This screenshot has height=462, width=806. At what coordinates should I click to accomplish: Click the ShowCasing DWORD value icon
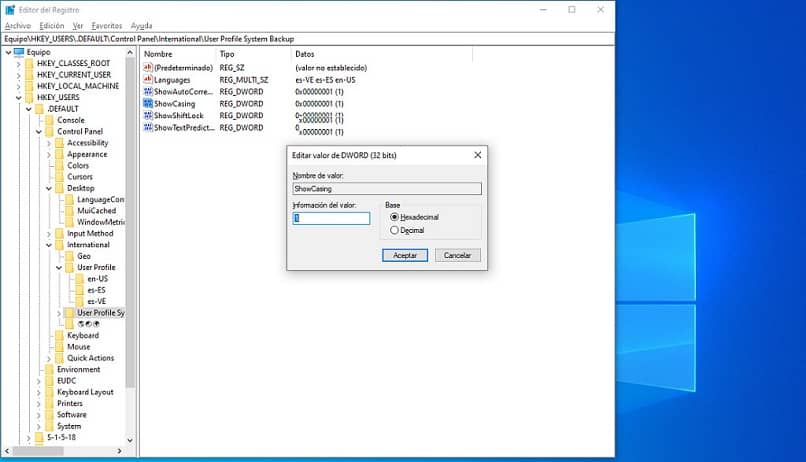[x=148, y=103]
